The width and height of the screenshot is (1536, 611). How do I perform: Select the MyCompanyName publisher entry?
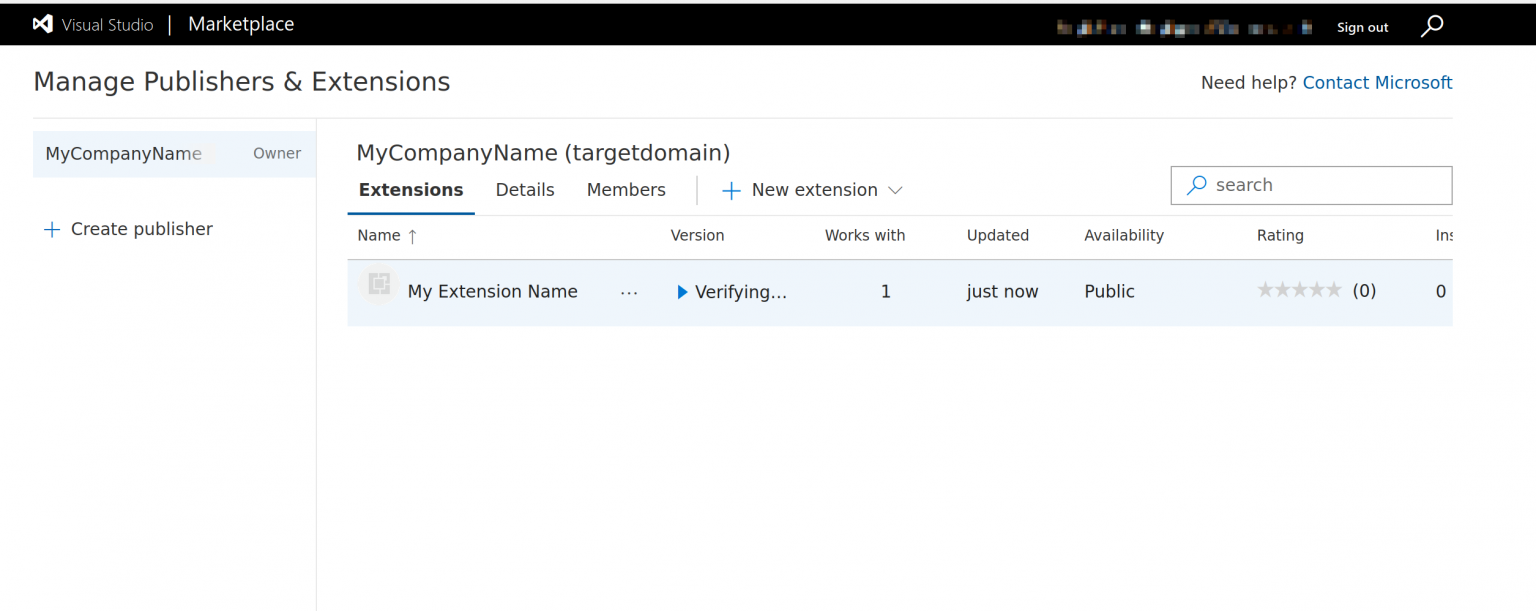coord(123,154)
